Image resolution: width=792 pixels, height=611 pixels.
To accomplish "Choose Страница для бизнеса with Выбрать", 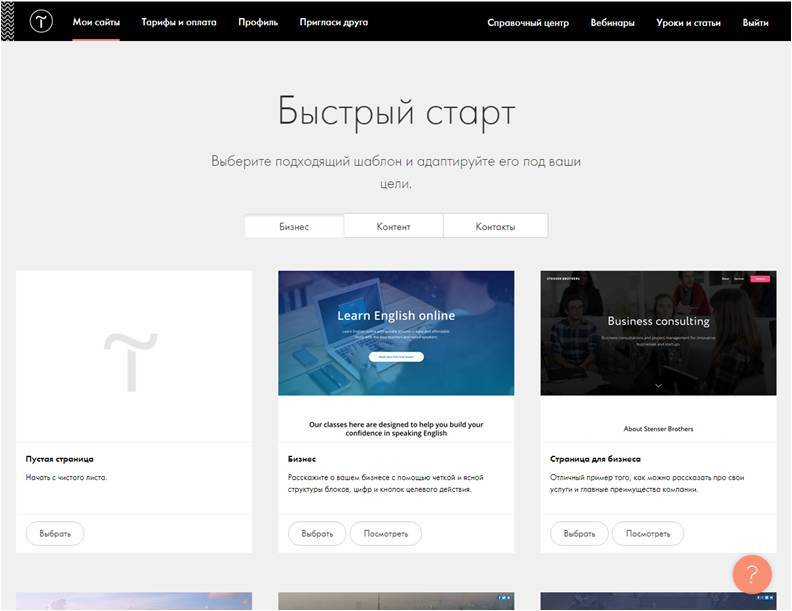I will coord(579,534).
